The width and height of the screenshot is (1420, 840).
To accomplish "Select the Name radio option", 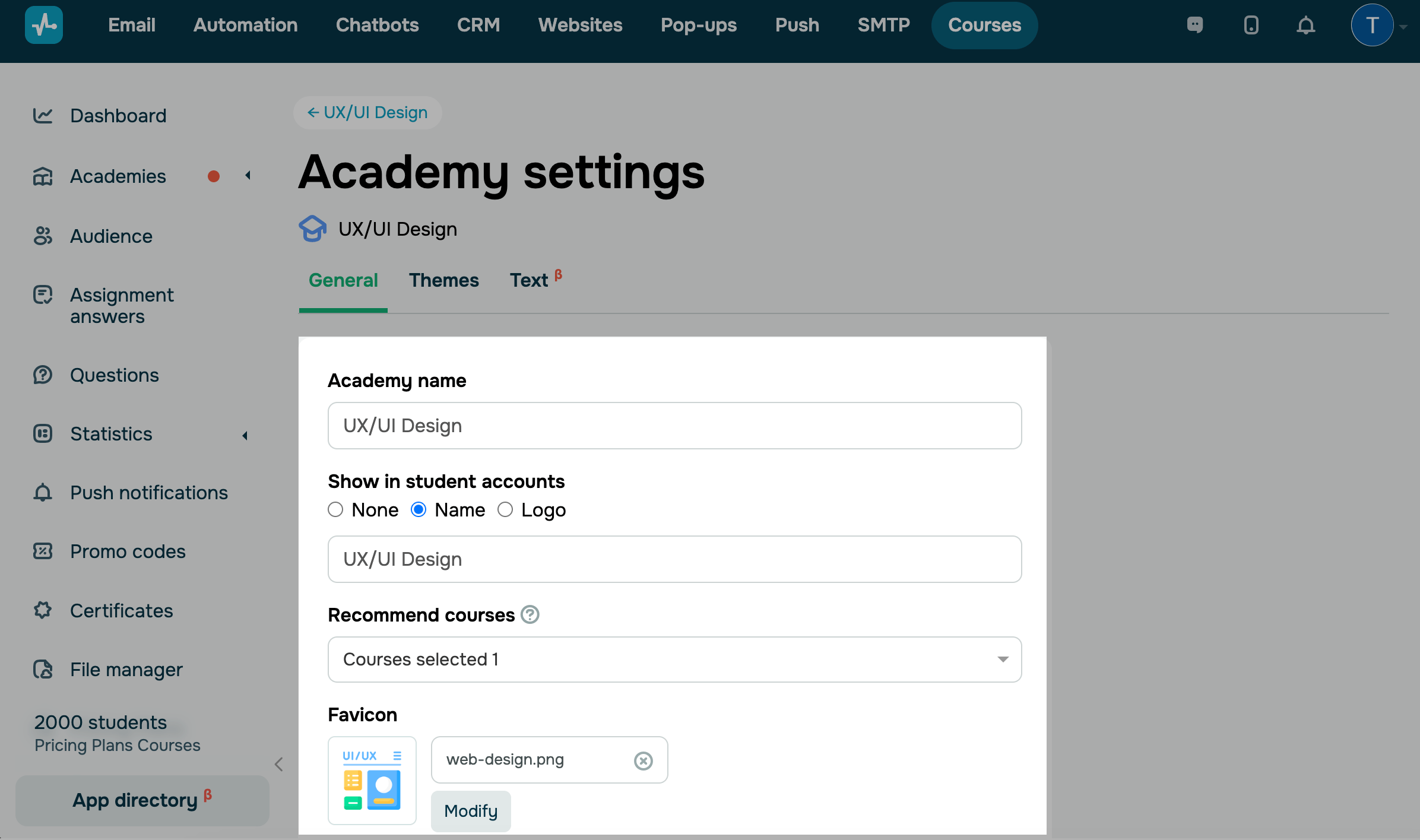I will (x=419, y=510).
